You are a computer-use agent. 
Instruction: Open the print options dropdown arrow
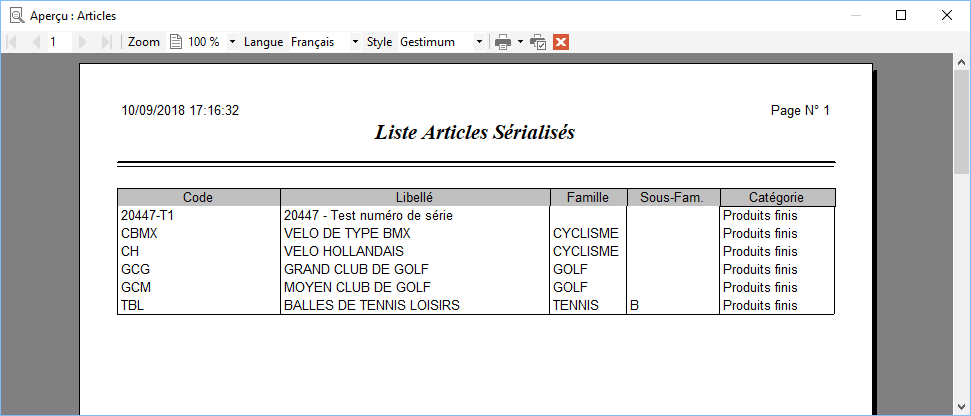coord(520,42)
